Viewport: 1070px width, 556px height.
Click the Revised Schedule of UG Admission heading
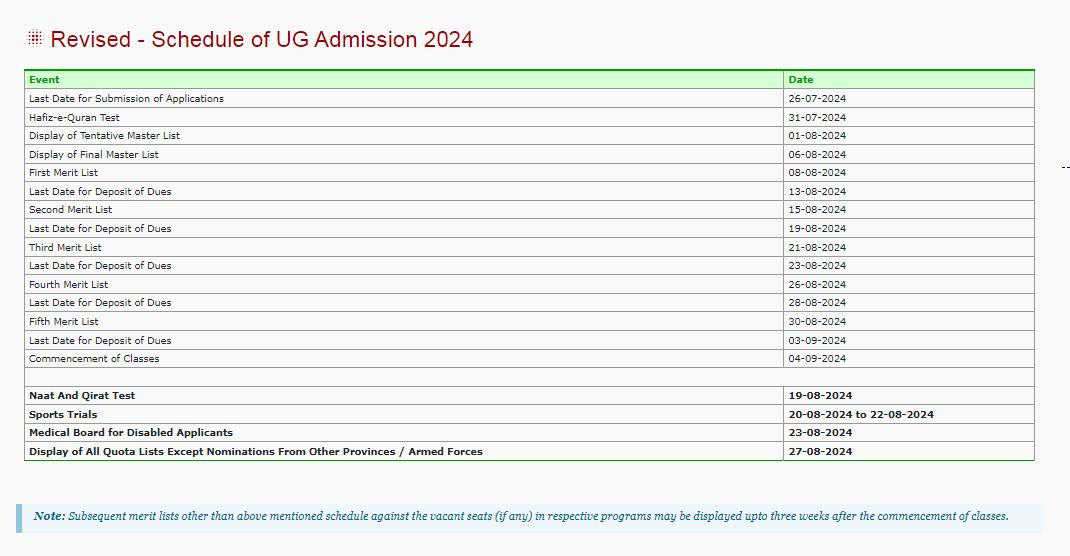pyautogui.click(x=261, y=40)
